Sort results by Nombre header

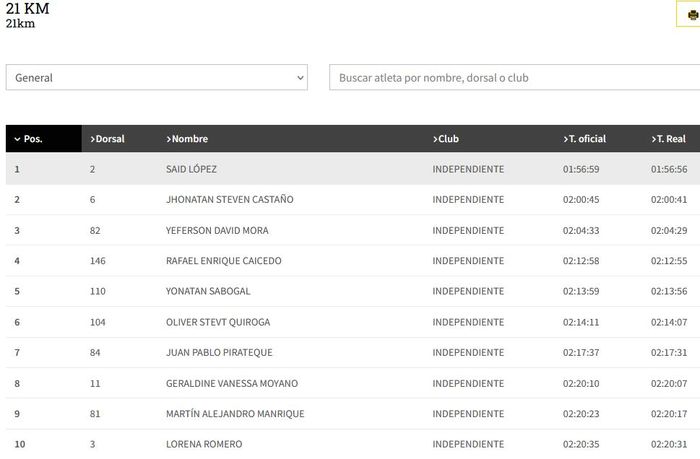[187, 139]
